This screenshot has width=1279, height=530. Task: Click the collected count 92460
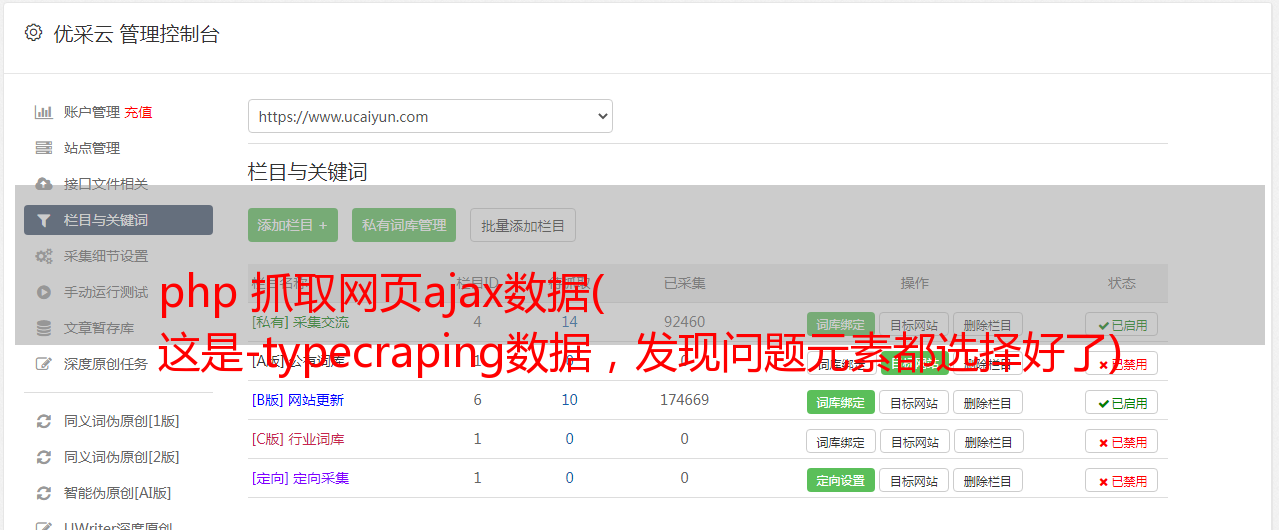pos(684,322)
